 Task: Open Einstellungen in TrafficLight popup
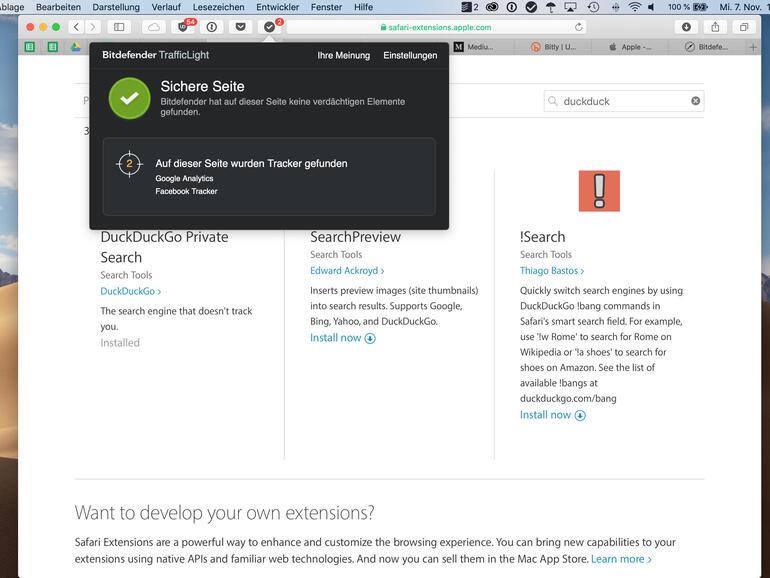(x=410, y=55)
